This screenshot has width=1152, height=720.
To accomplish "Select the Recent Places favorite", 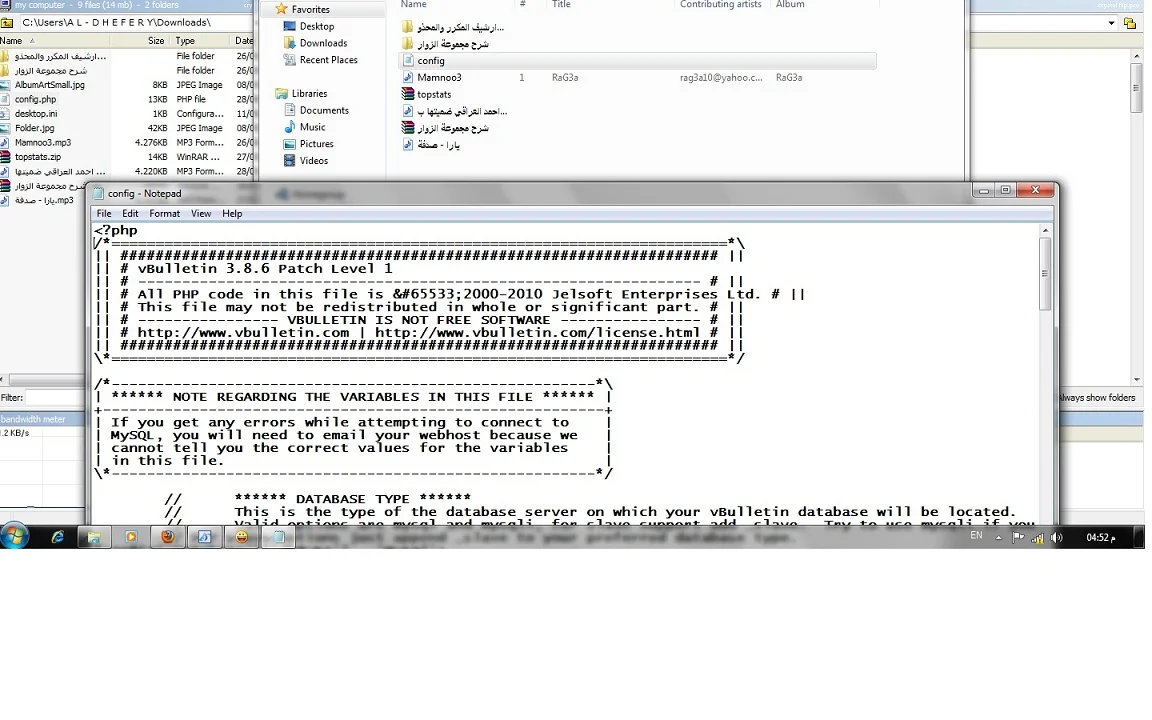I will pos(328,60).
